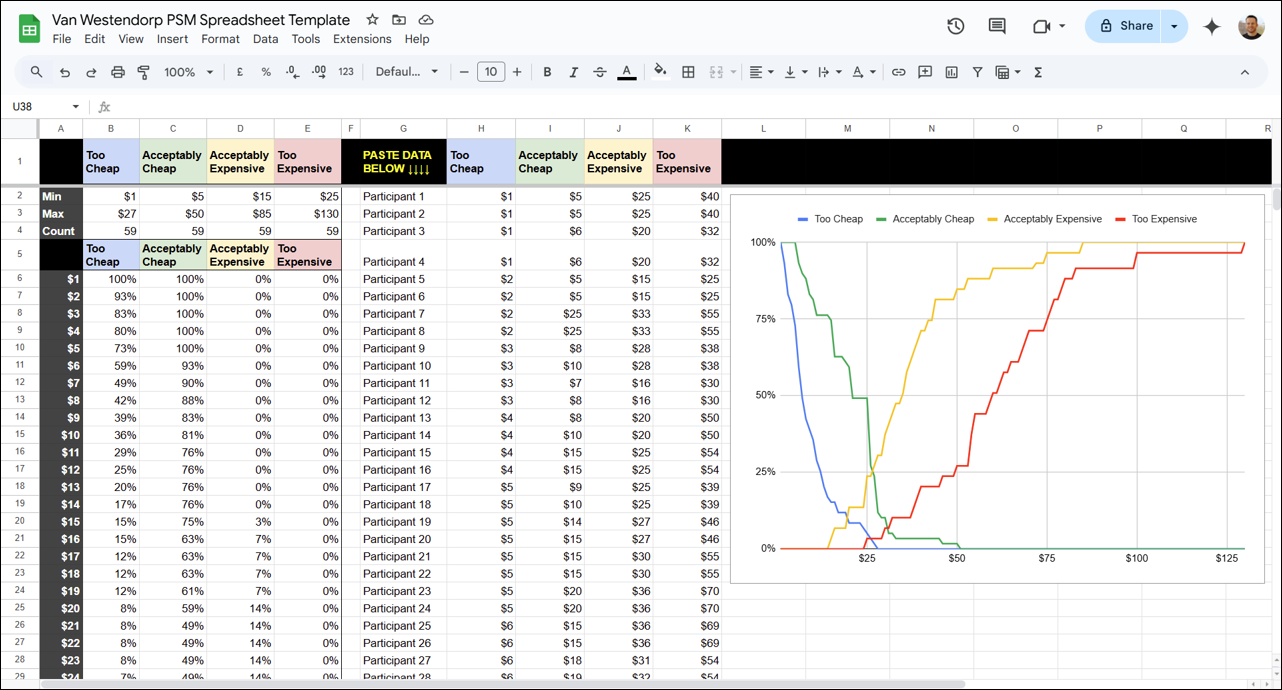The image size is (1282, 690).
Task: Insert a comment
Action: (x=924, y=72)
